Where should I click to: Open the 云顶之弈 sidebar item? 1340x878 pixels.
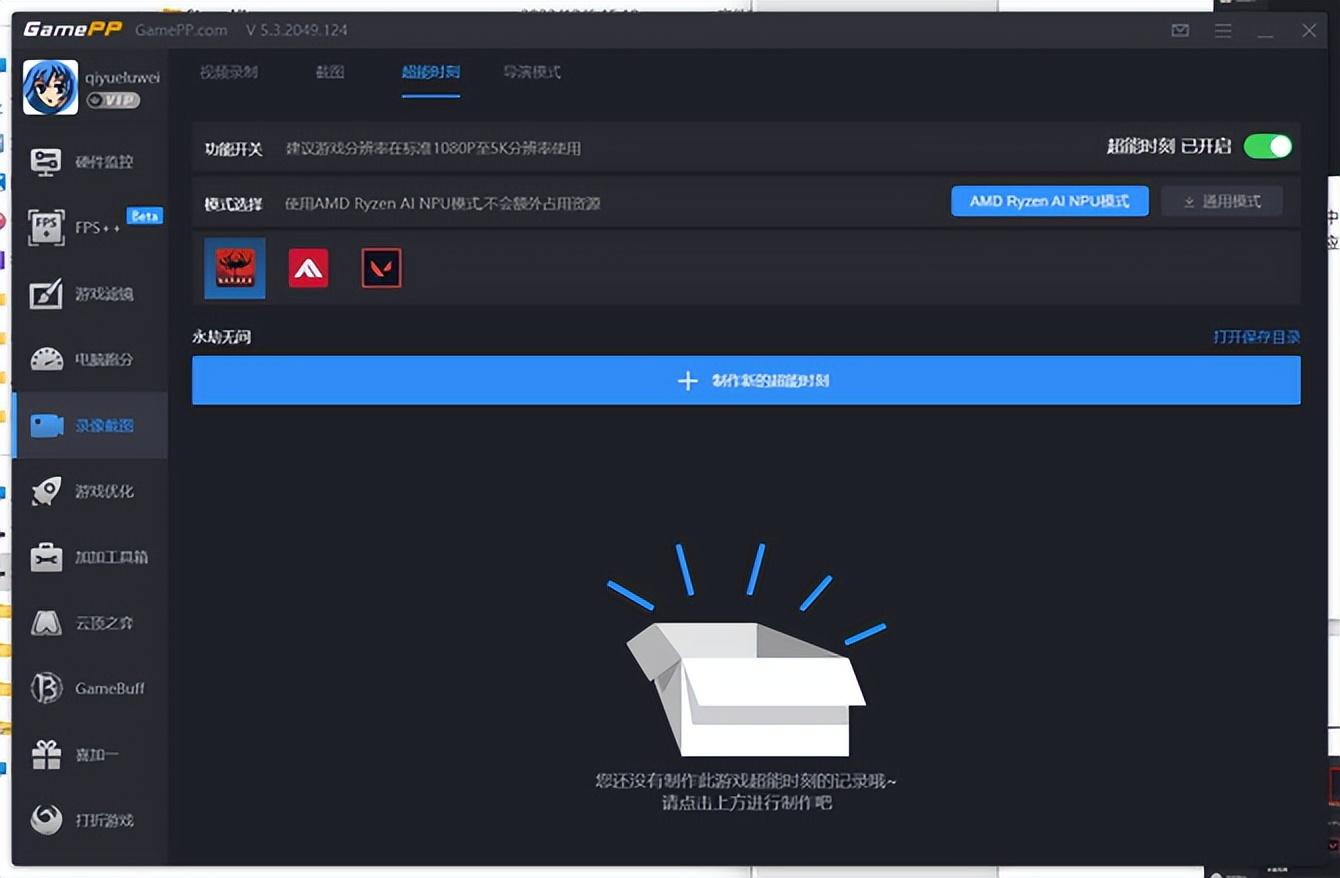click(x=89, y=623)
